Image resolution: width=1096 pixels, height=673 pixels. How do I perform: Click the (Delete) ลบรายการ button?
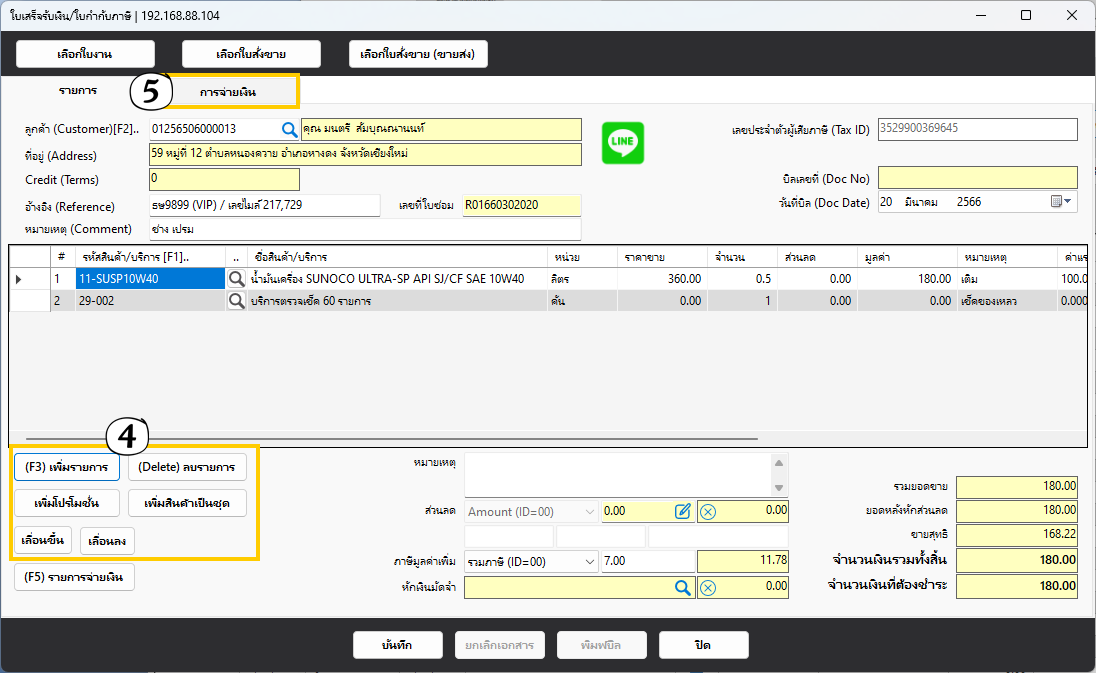[x=187, y=467]
